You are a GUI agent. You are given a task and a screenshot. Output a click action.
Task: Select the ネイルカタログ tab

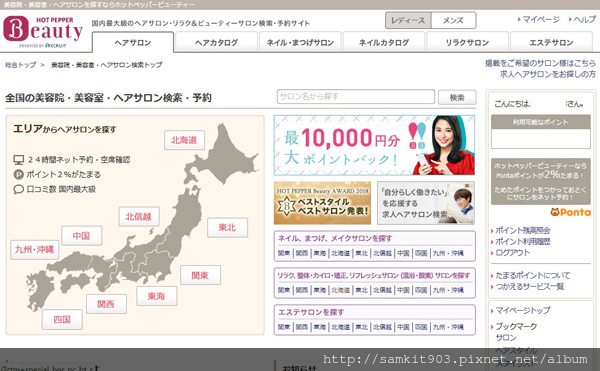pos(384,42)
